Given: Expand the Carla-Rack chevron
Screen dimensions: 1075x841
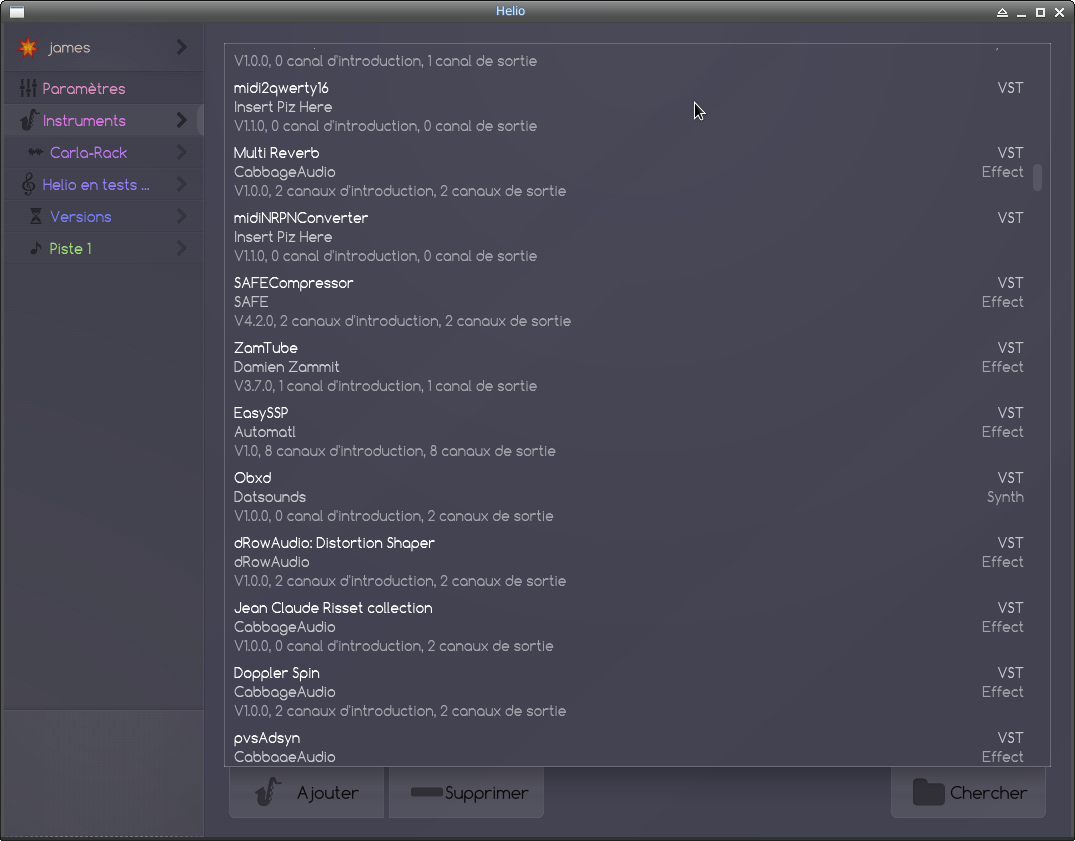Looking at the screenshot, I should (x=182, y=152).
